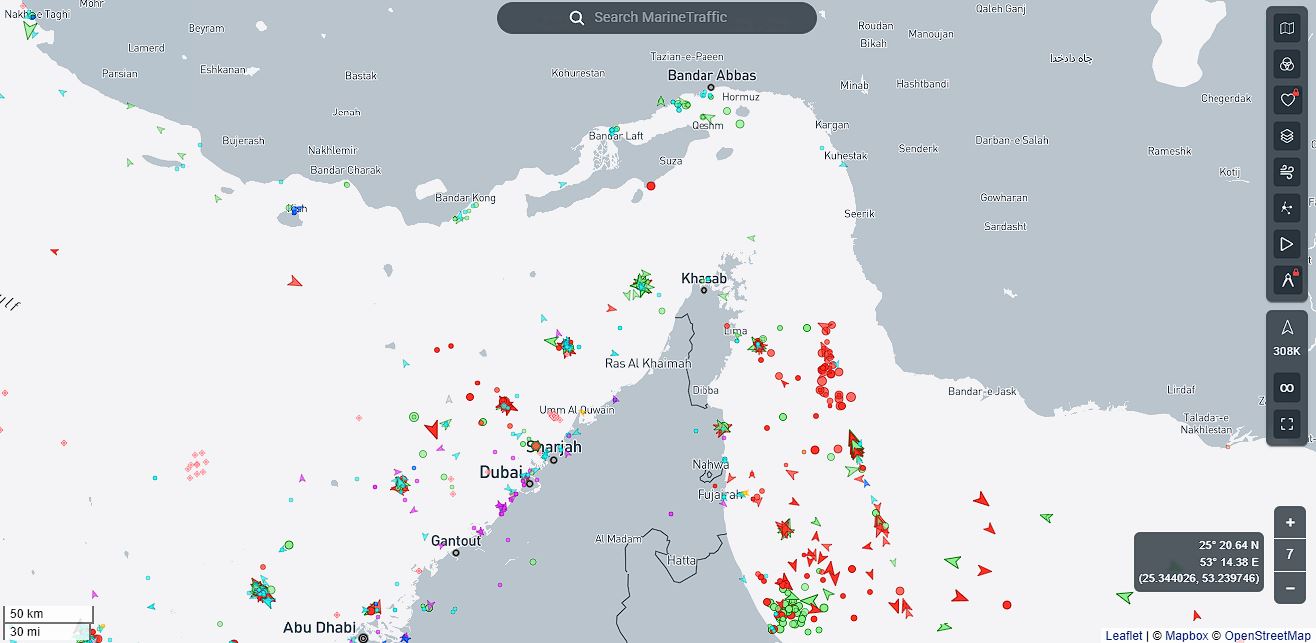Screen dimensions: 1316x643
Task: Open the density maps icon
Action: [x=1287, y=208]
